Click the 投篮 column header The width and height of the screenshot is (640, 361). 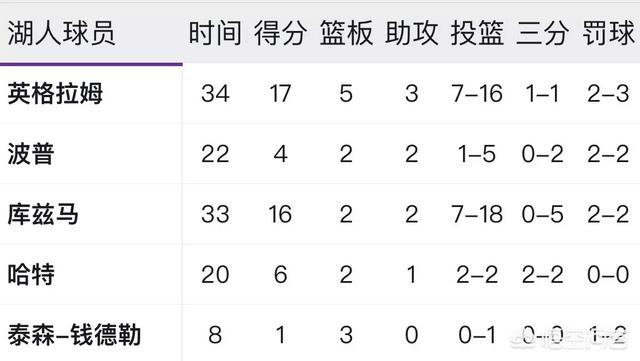477,33
